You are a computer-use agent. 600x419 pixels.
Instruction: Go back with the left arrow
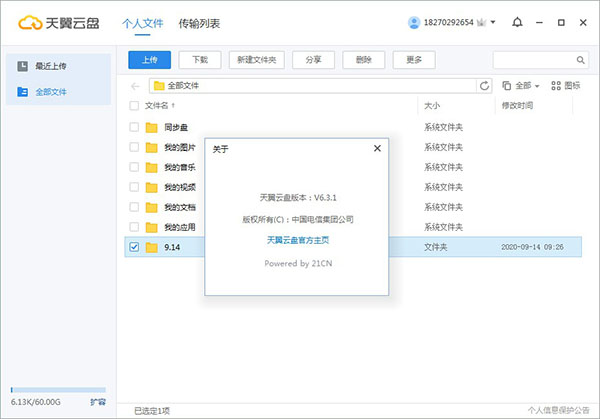click(x=135, y=86)
